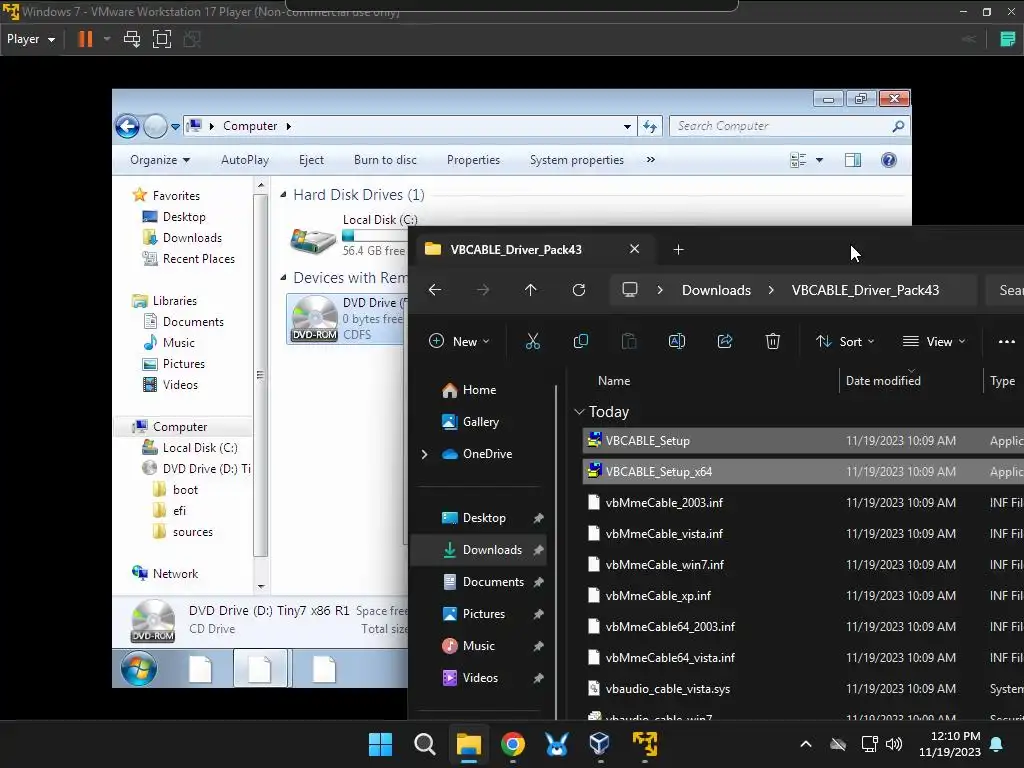Rename the selected item icon
Viewport: 1024px width, 768px height.
click(677, 342)
